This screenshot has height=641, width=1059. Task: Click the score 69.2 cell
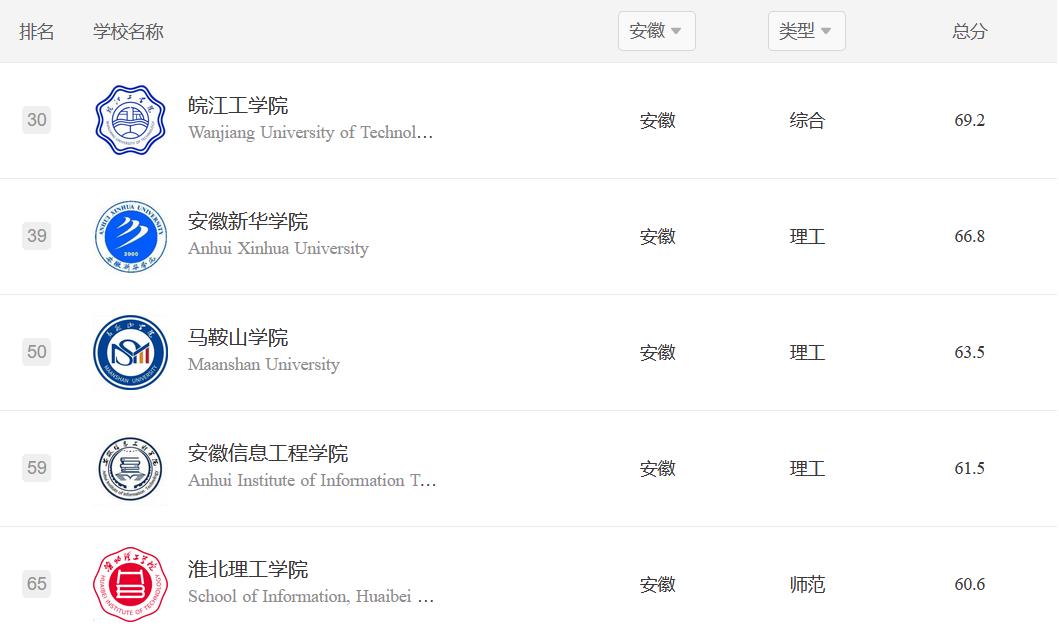point(969,120)
